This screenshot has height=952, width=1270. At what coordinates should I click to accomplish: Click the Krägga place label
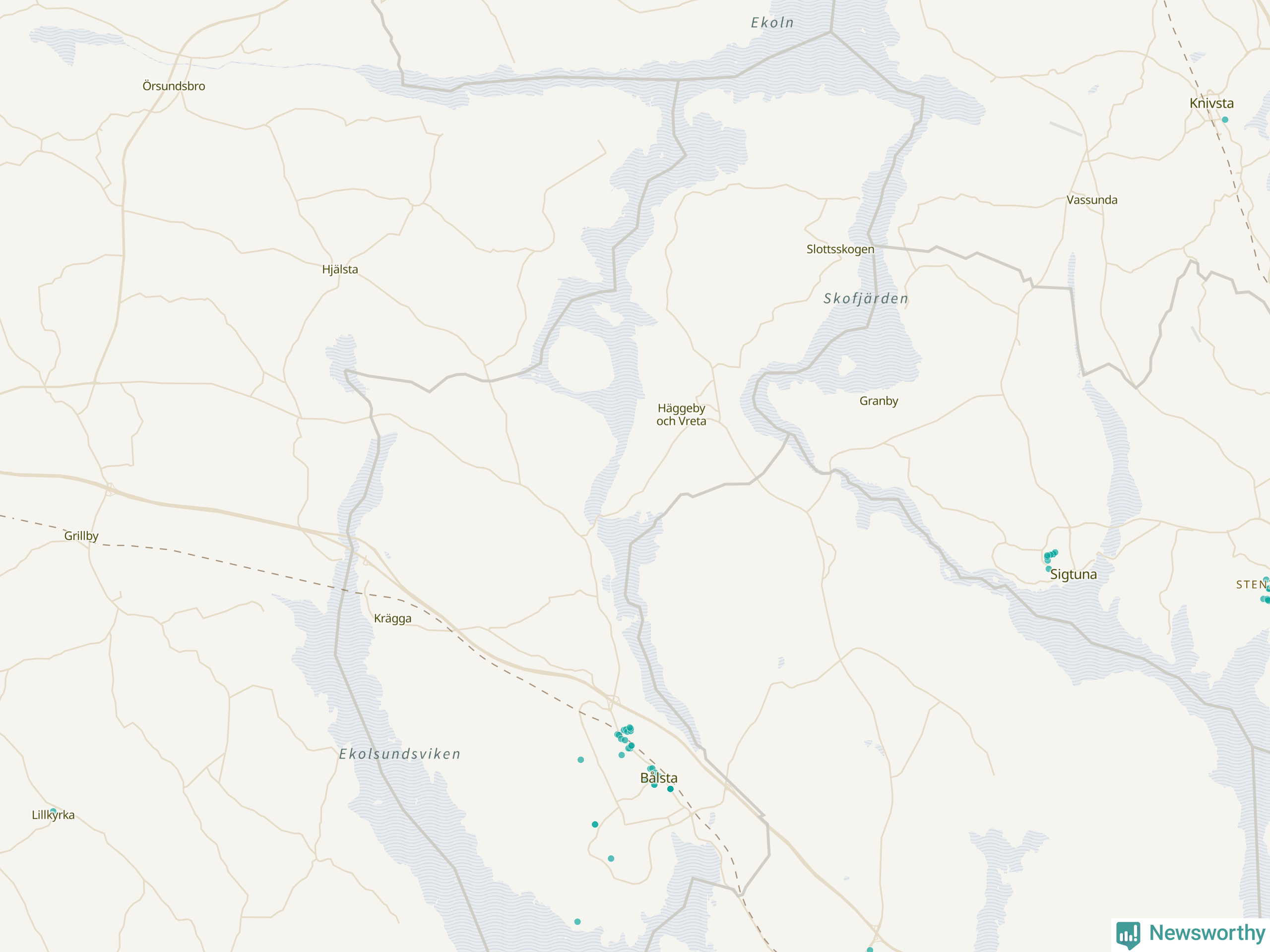click(393, 619)
